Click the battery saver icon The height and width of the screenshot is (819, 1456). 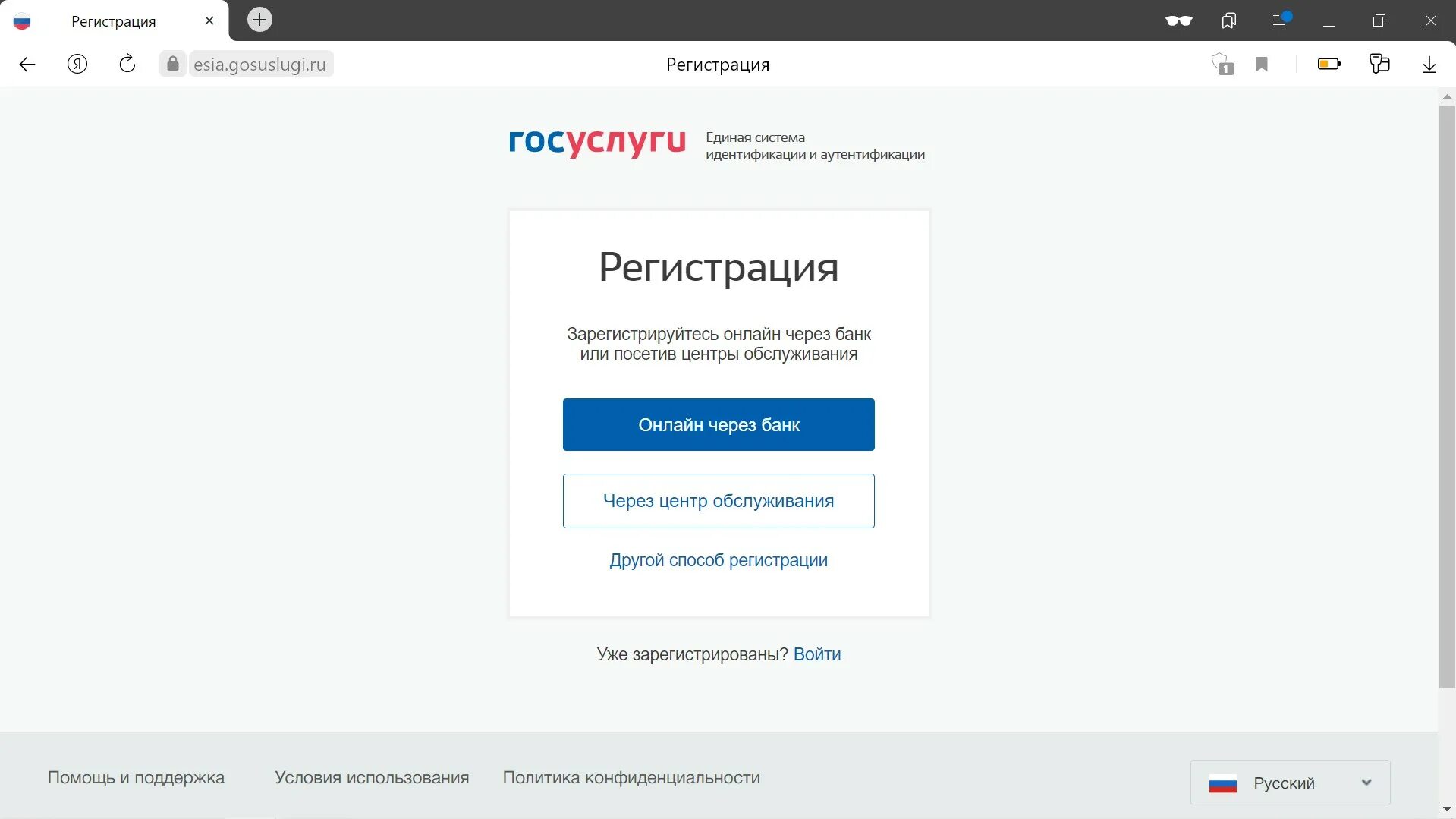(x=1329, y=65)
